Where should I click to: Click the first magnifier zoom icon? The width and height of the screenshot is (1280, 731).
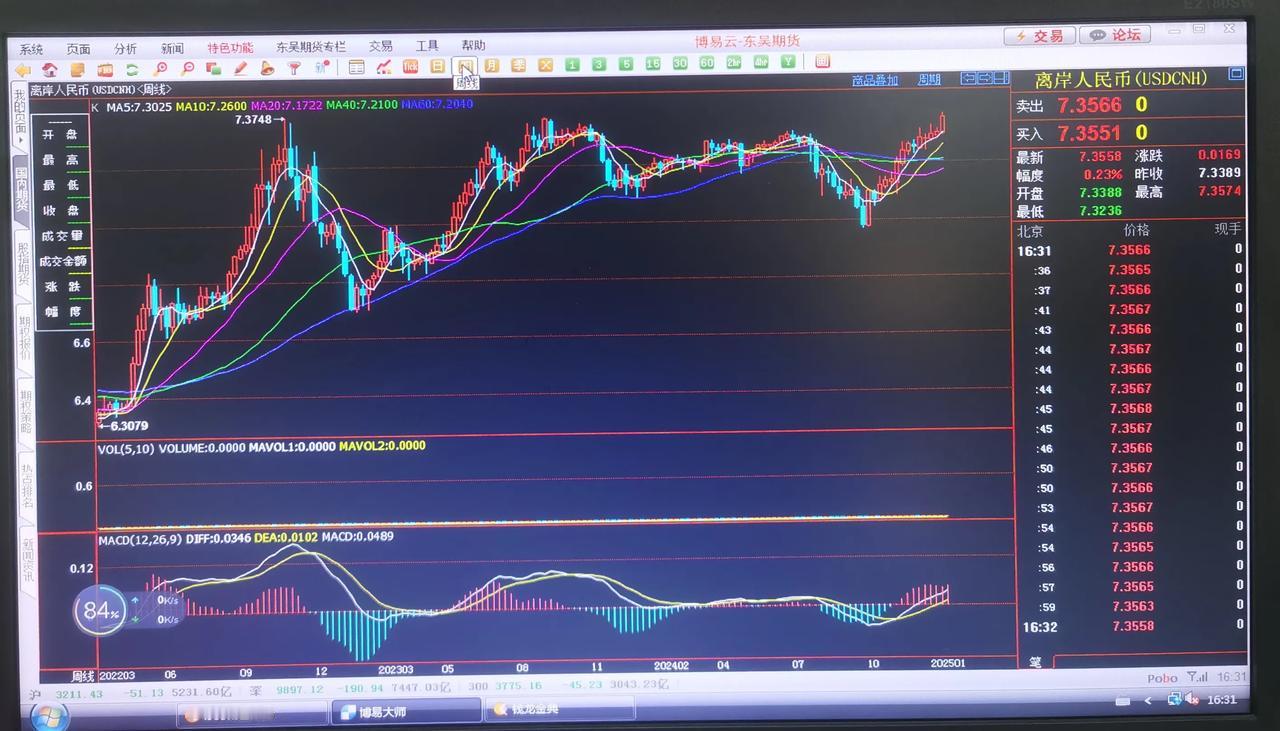point(159,69)
